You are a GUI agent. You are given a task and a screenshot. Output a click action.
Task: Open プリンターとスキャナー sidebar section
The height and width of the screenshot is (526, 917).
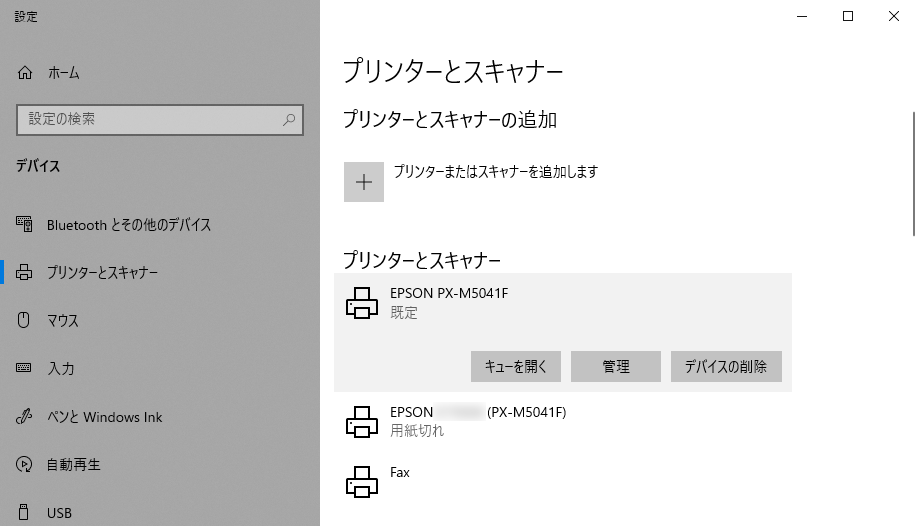point(102,273)
